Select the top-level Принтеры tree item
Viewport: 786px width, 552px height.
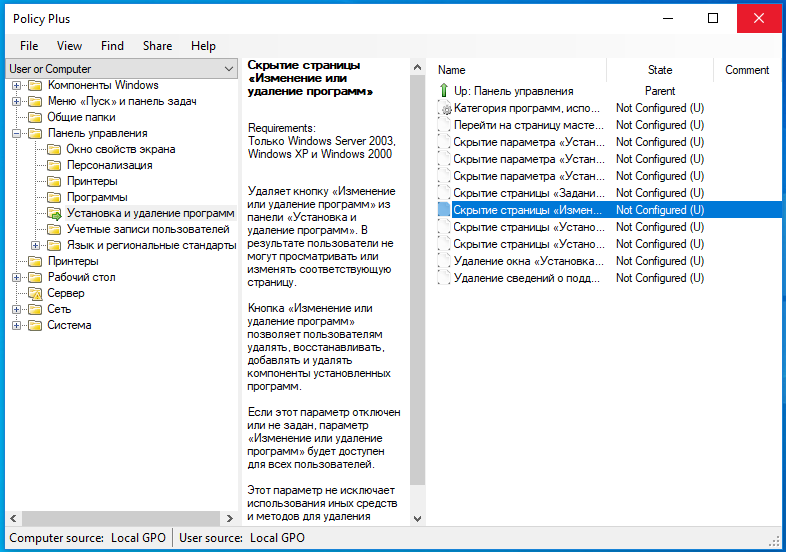click(x=73, y=261)
